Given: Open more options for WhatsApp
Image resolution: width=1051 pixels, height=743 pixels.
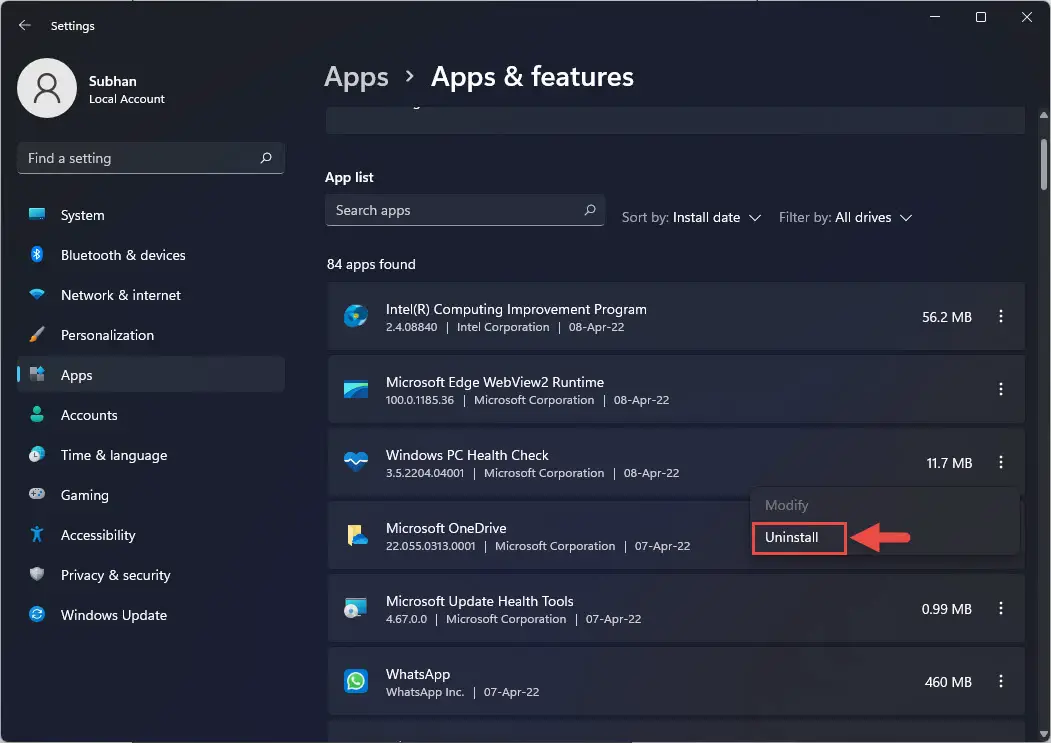Looking at the screenshot, I should (x=1001, y=681).
